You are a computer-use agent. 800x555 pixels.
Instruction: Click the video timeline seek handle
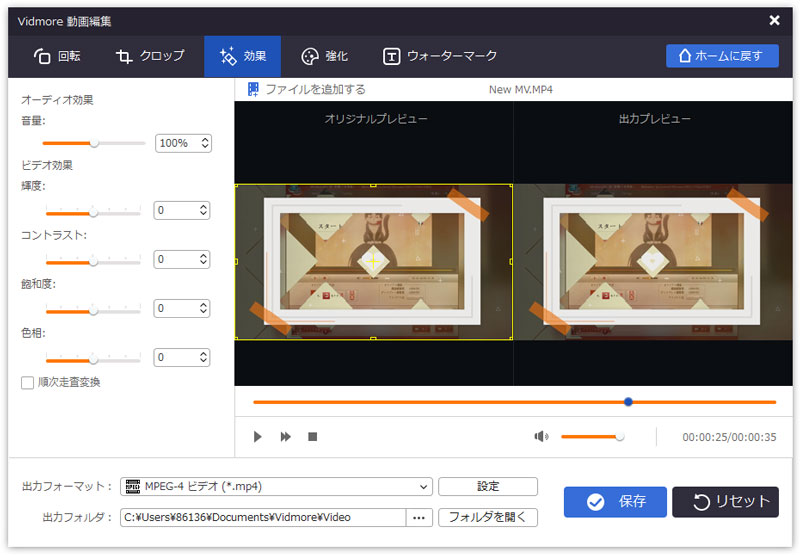click(x=628, y=402)
